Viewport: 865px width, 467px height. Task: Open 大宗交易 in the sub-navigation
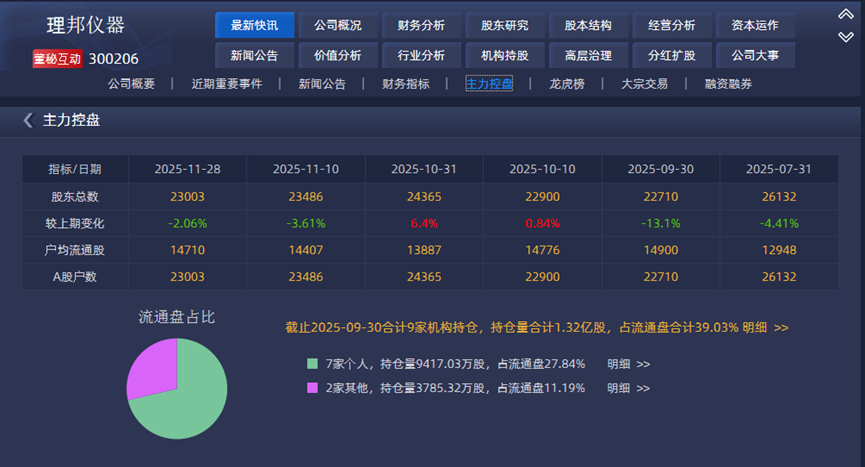pyautogui.click(x=644, y=84)
